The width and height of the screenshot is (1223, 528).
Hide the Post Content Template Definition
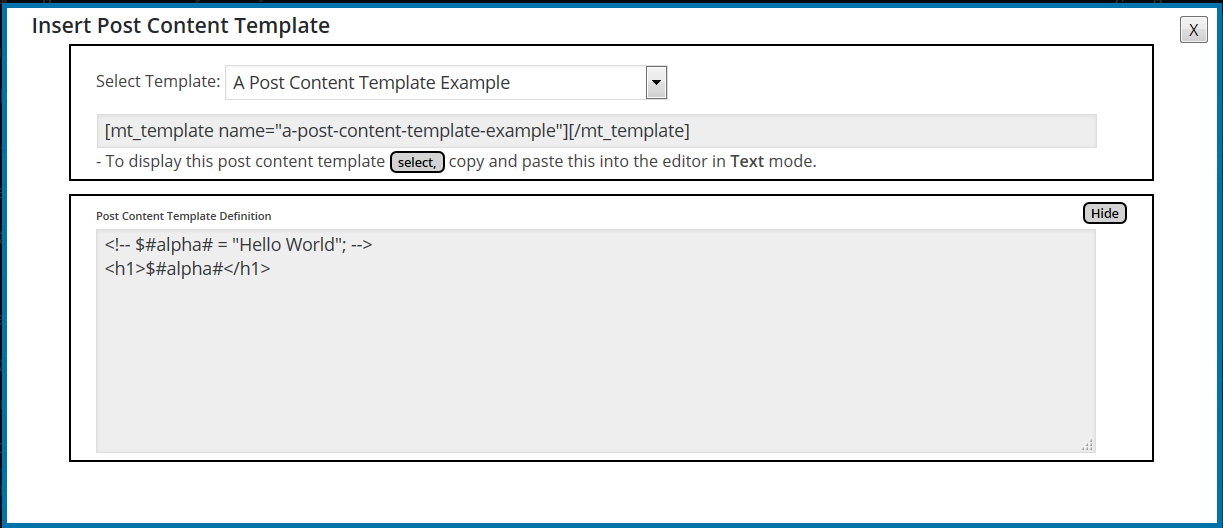1104,213
